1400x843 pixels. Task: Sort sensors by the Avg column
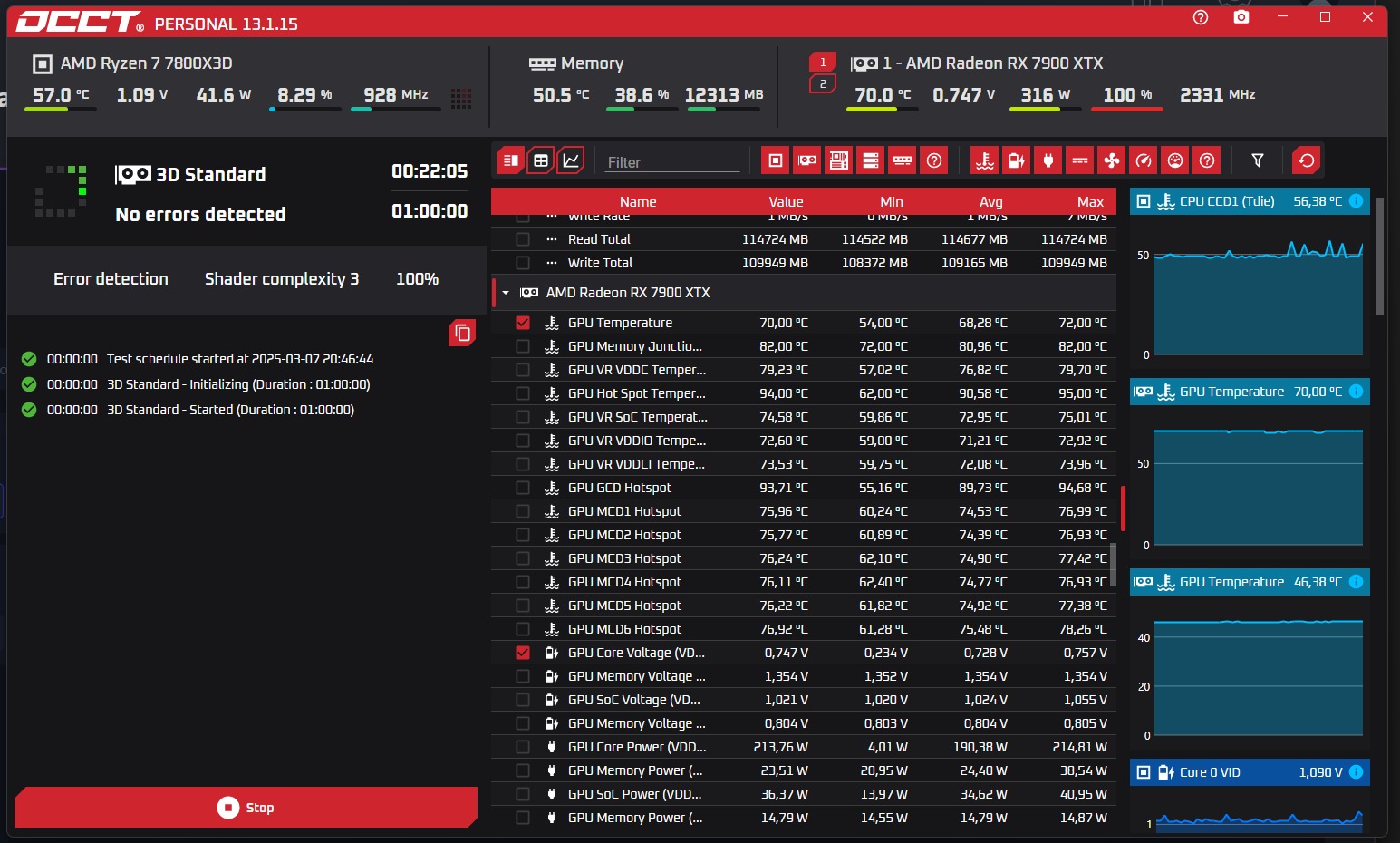(x=991, y=202)
